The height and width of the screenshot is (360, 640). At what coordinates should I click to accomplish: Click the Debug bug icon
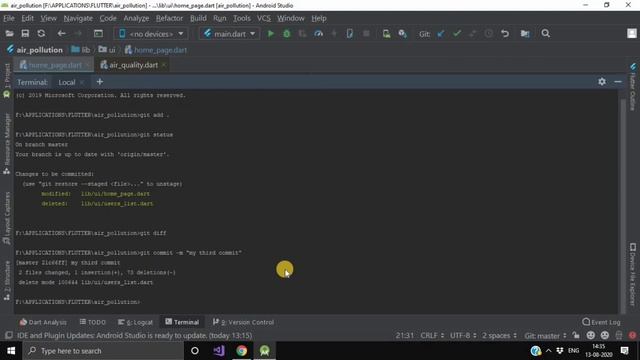click(x=287, y=34)
